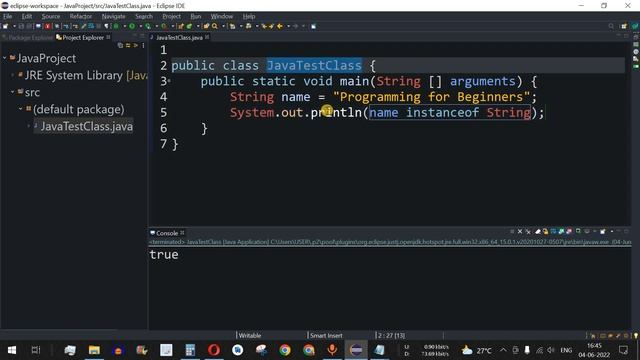This screenshot has height=360, width=640.
Task: Open the Run button dropdown arrow
Action: point(140,26)
